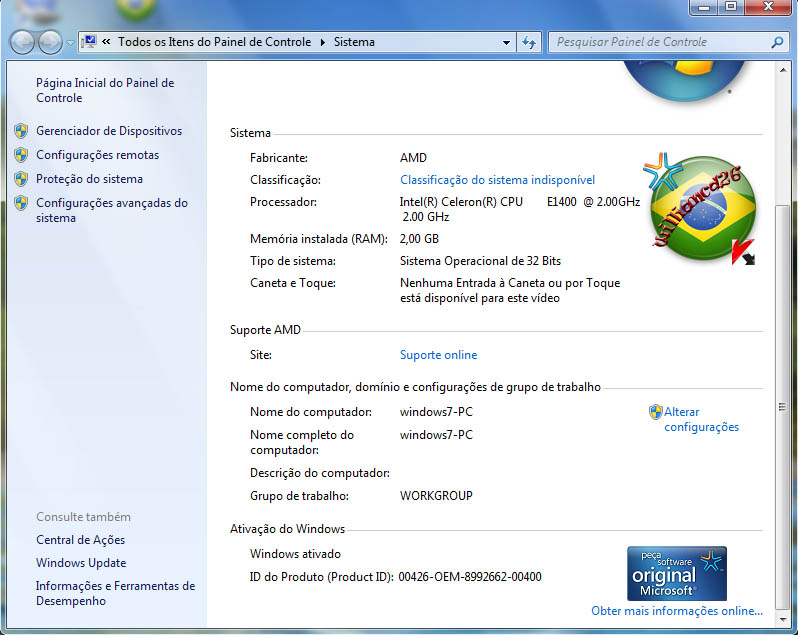
Task: Go back with the Back arrow button
Action: tap(22, 42)
